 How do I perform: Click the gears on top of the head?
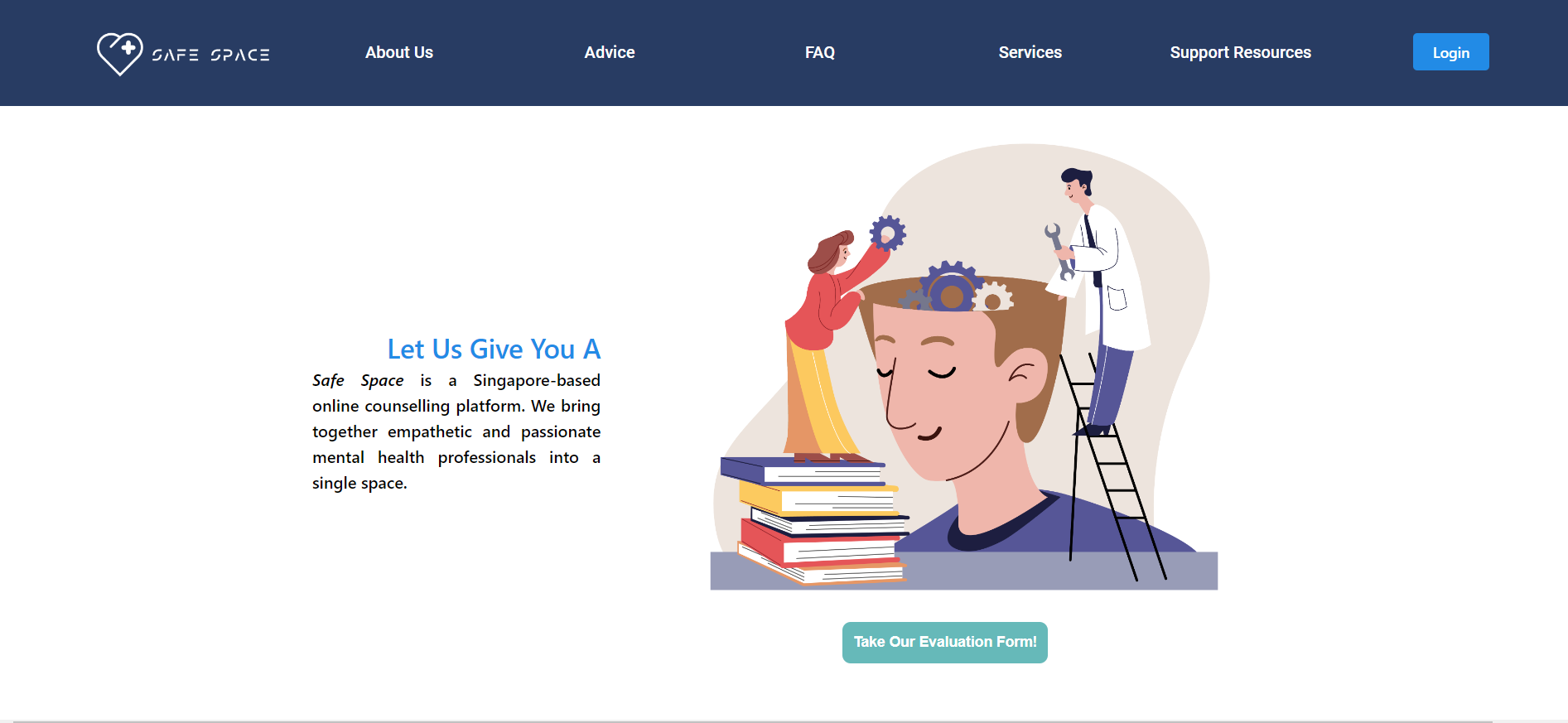[955, 289]
